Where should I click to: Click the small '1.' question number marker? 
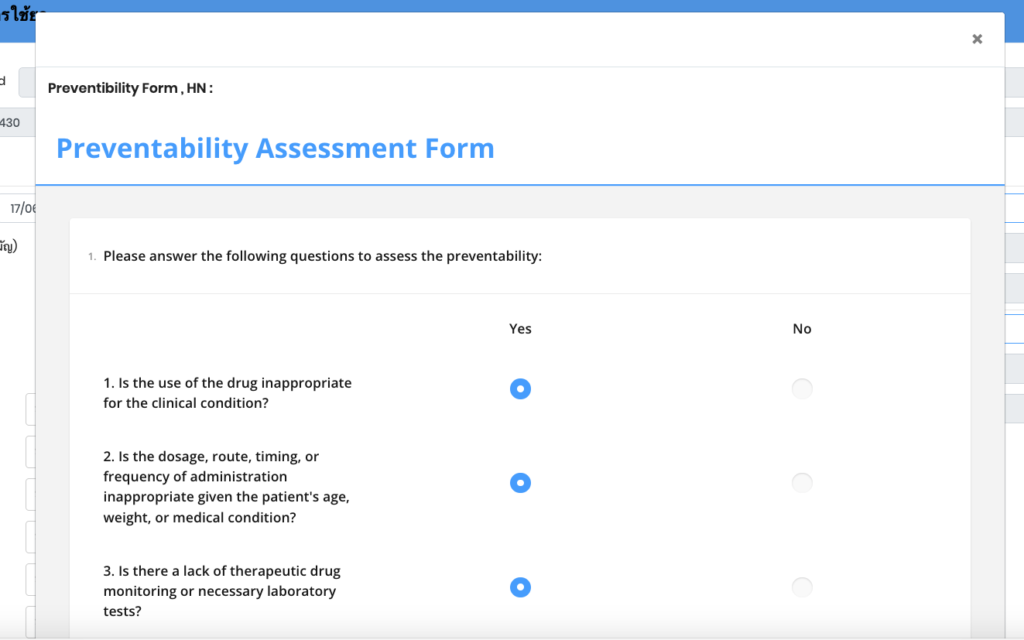point(92,257)
